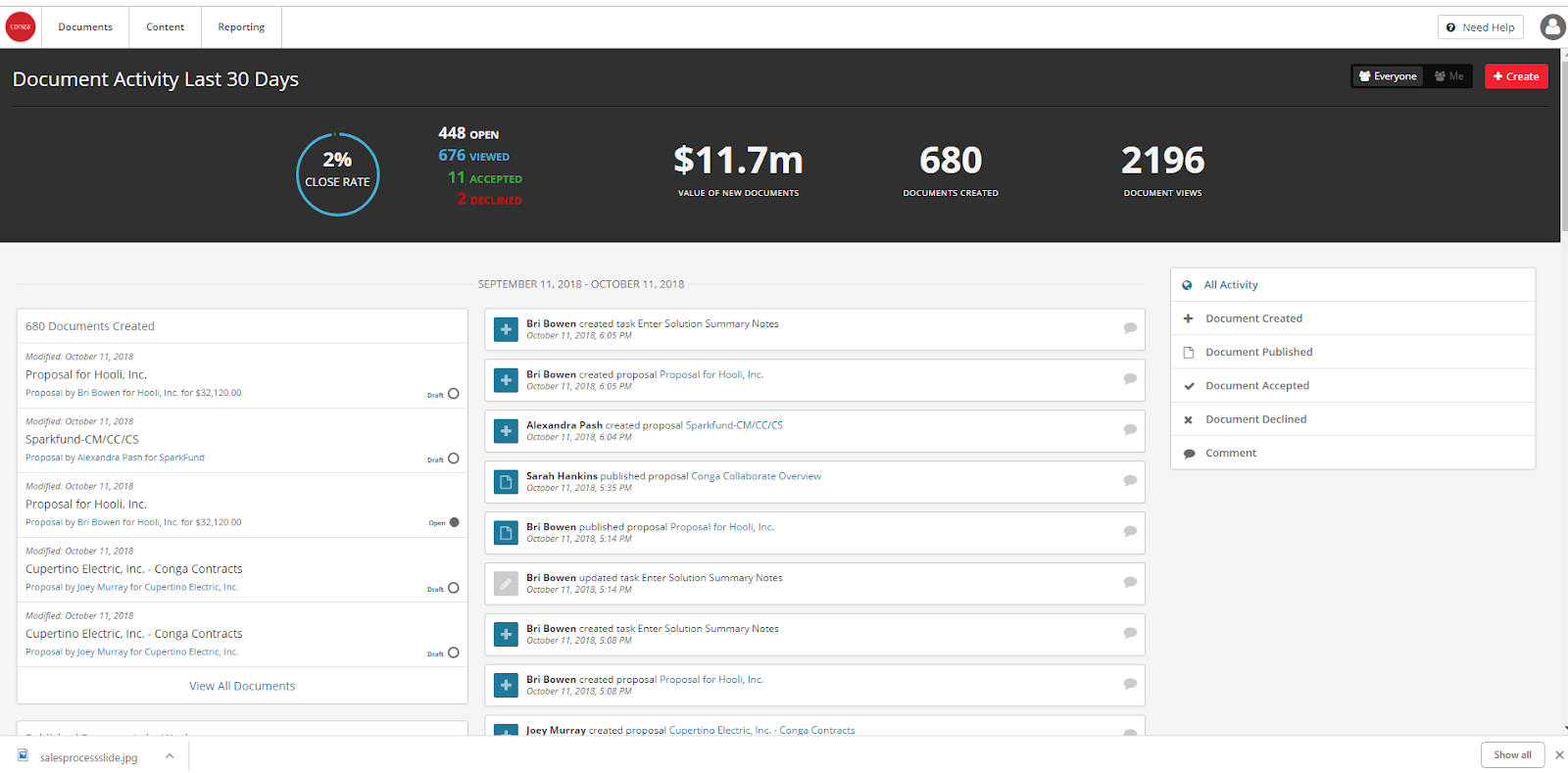Screen dimensions: 1568x773
Task: Click the 2 Declined count
Action: 489,200
